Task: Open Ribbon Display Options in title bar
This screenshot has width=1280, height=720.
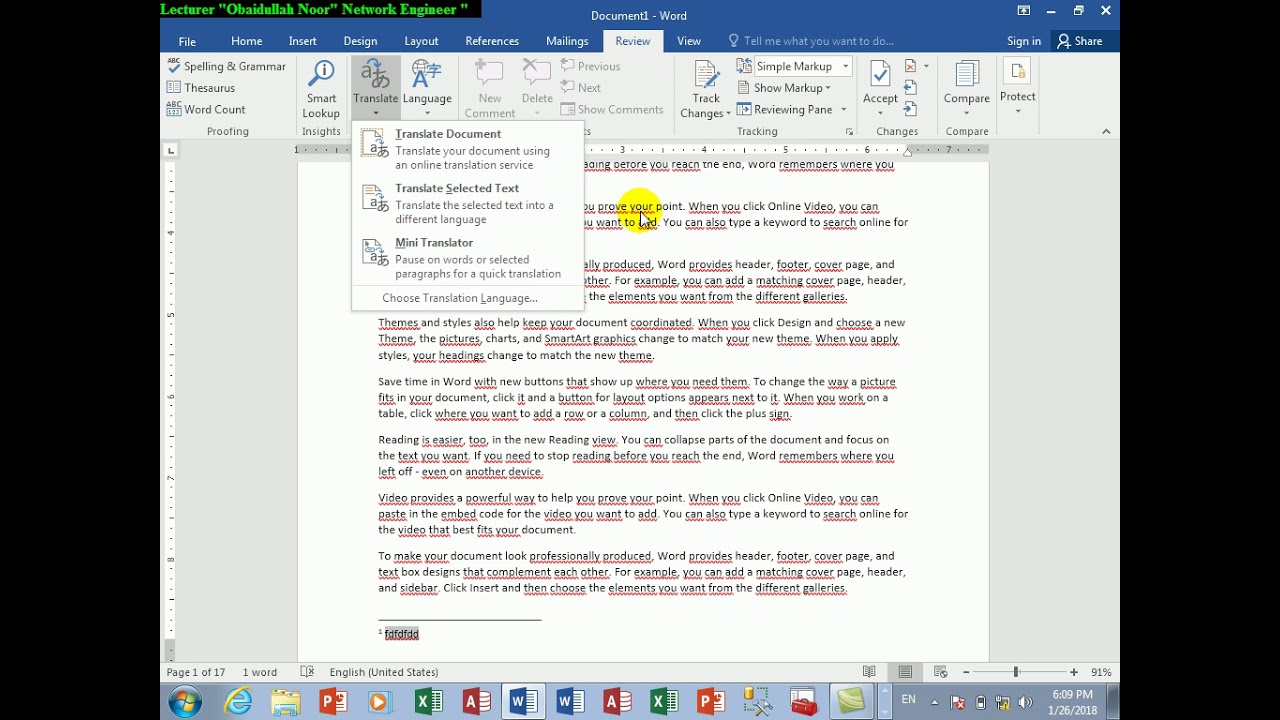Action: 1023,11
